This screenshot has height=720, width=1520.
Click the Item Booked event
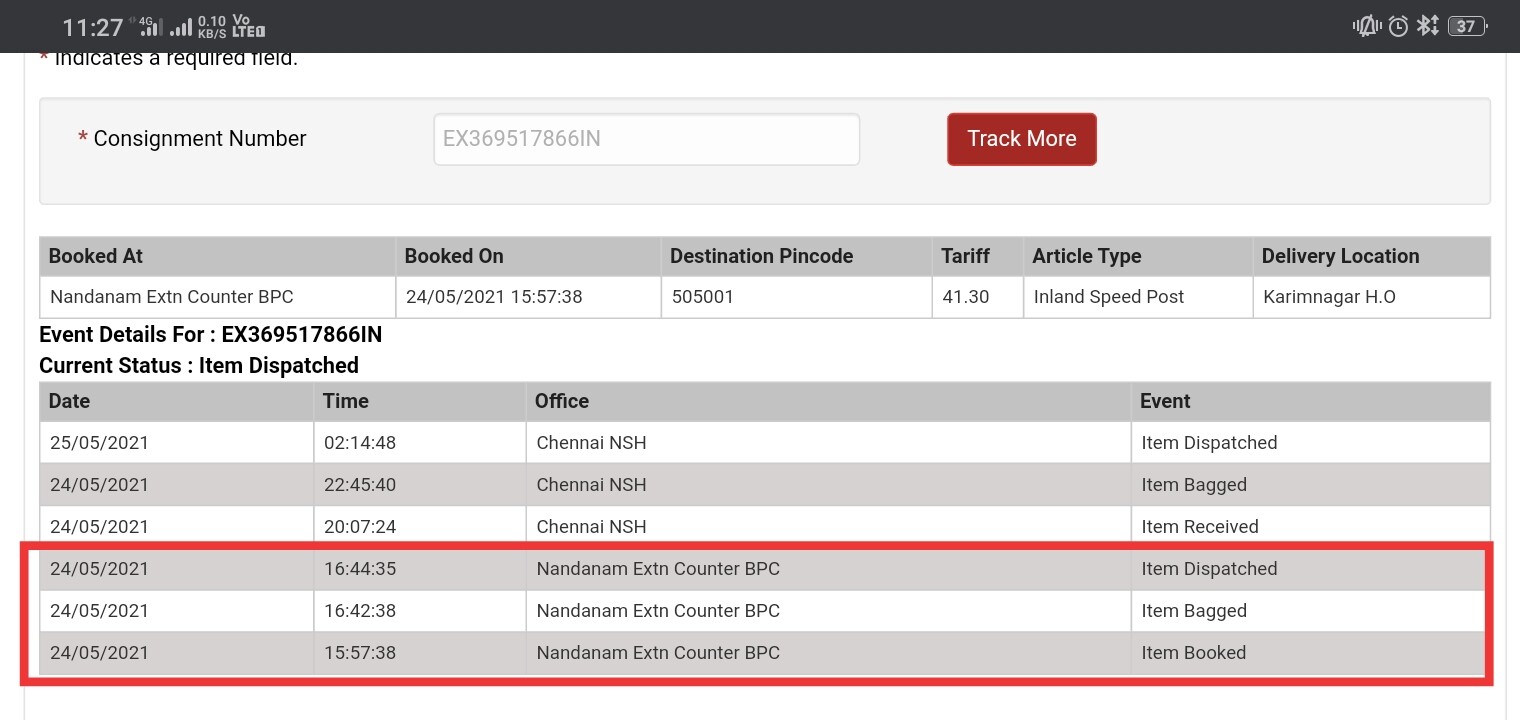pyautogui.click(x=1193, y=653)
